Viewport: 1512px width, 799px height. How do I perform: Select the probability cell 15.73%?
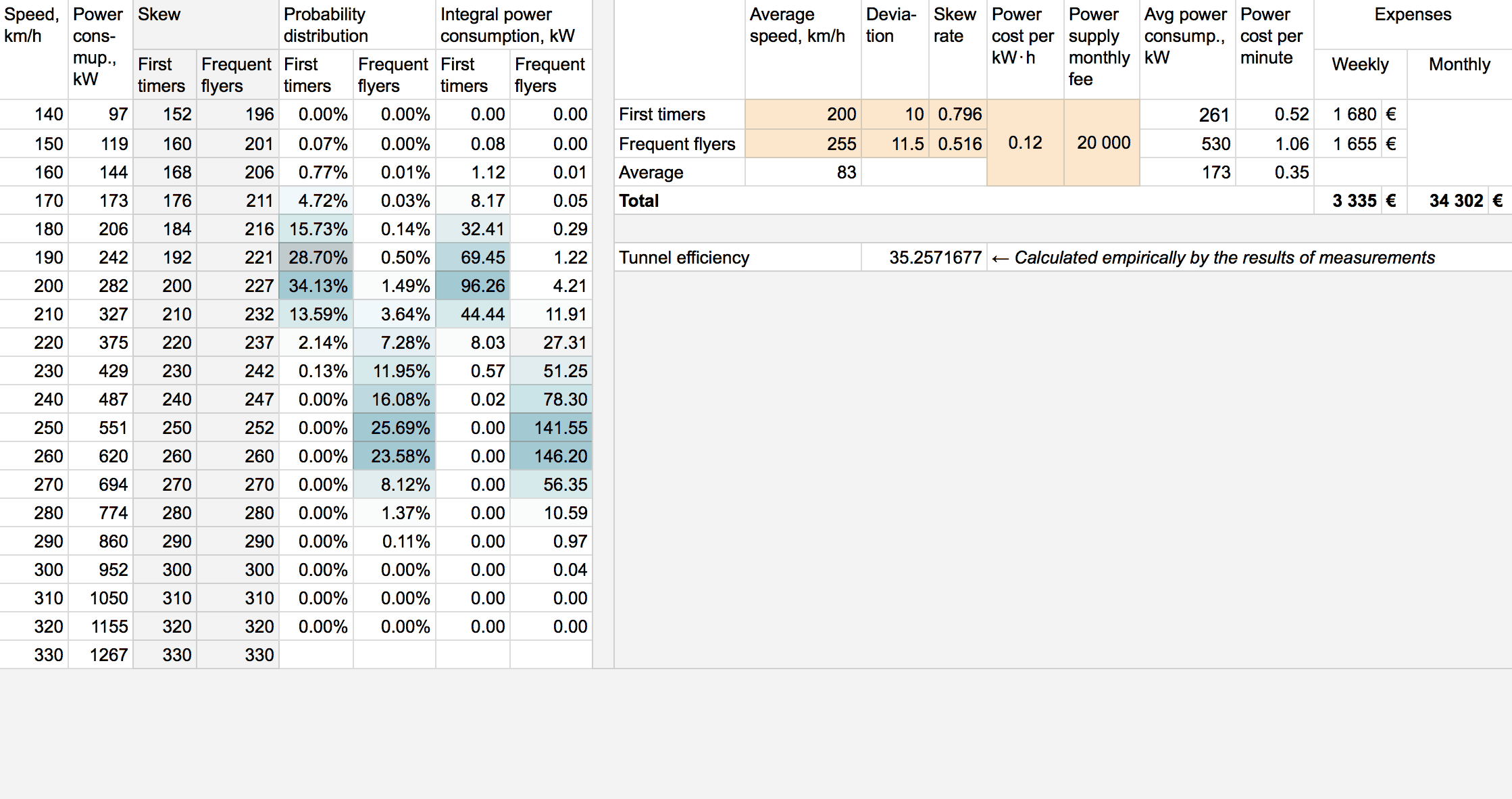[x=316, y=229]
